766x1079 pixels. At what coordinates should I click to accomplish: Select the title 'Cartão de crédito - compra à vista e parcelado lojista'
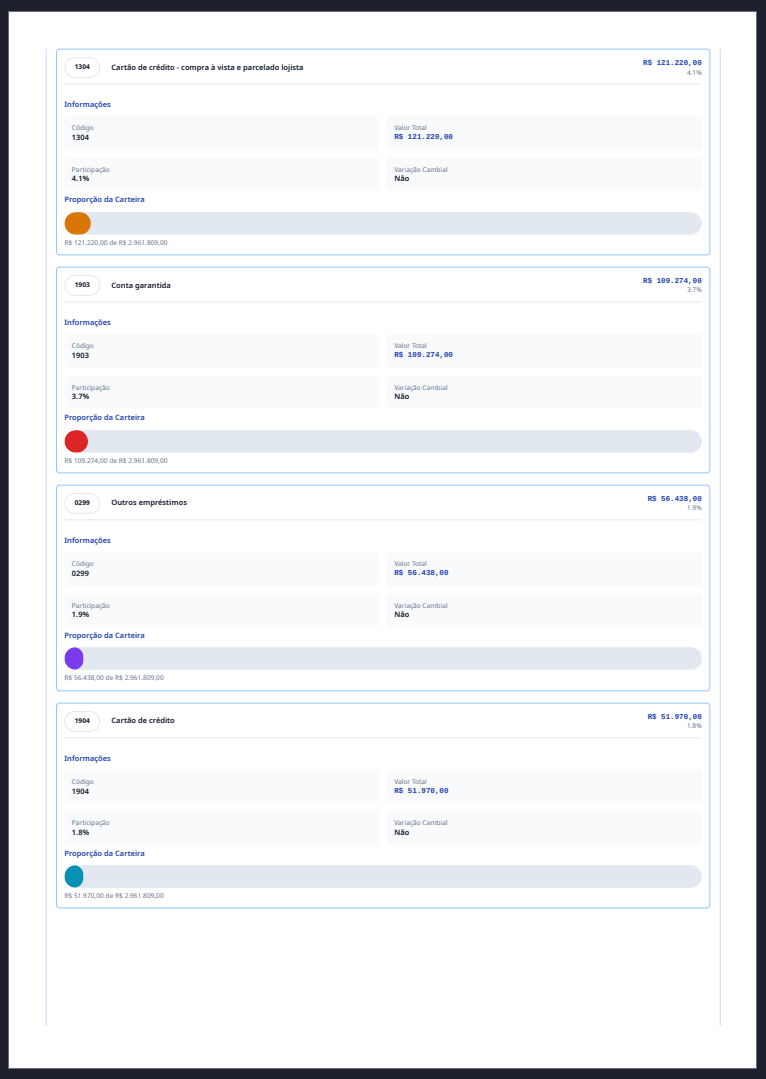pyautogui.click(x=207, y=67)
